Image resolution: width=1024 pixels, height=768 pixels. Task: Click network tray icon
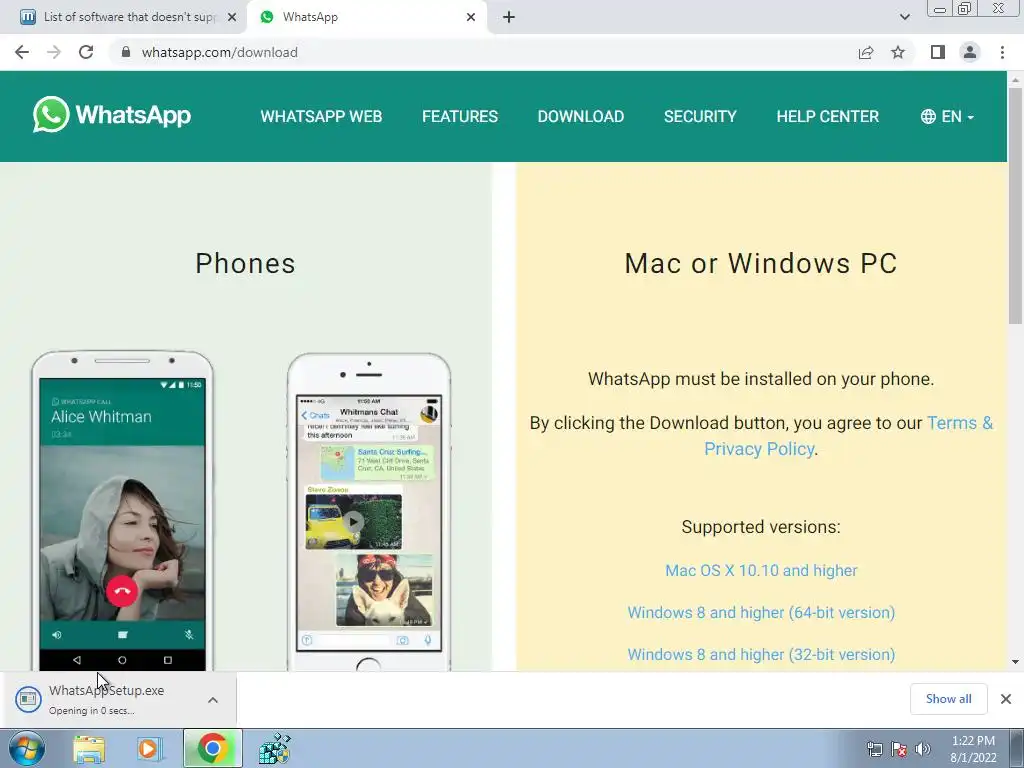[874, 749]
